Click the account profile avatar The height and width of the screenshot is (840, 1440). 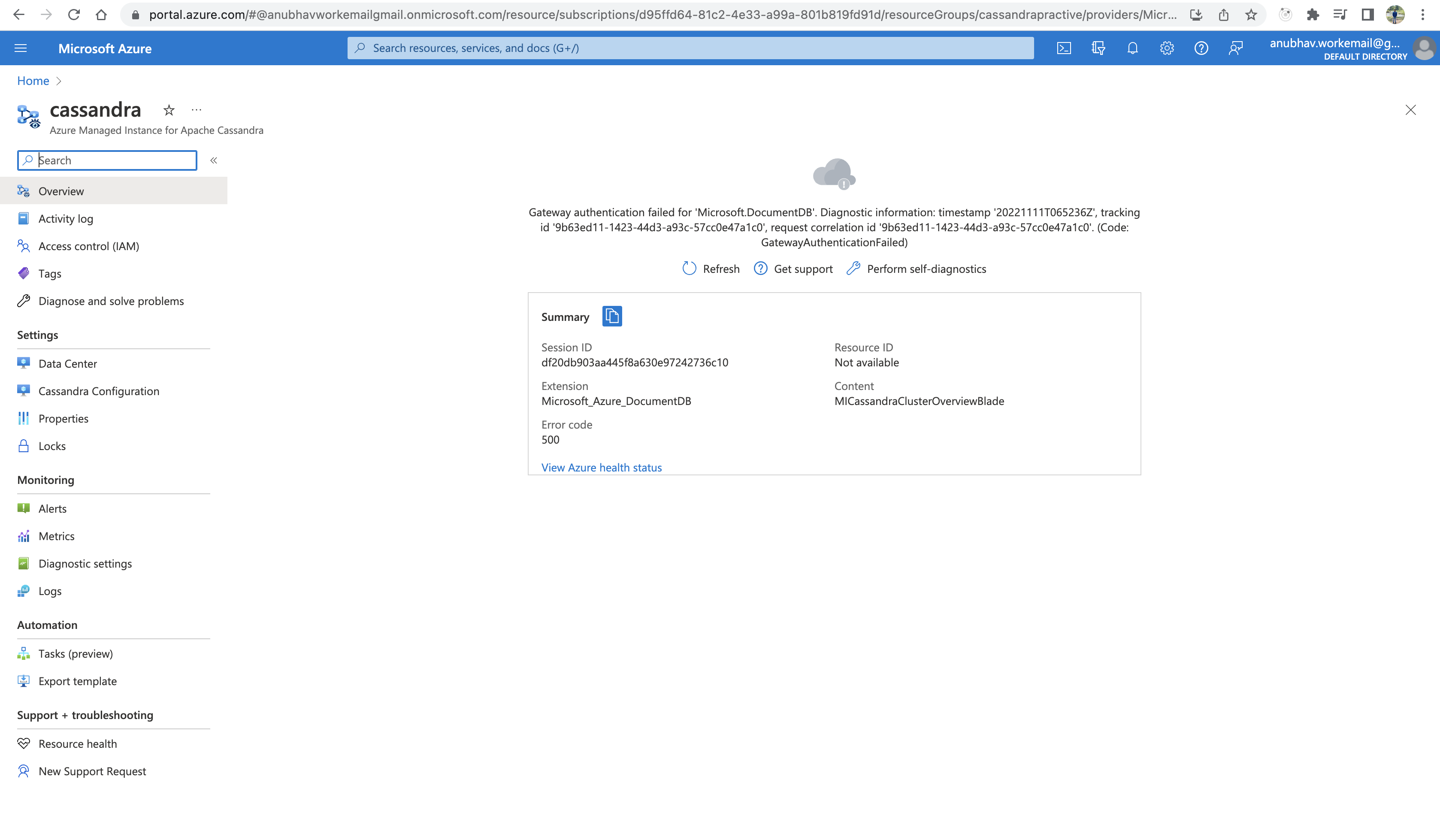point(1424,48)
